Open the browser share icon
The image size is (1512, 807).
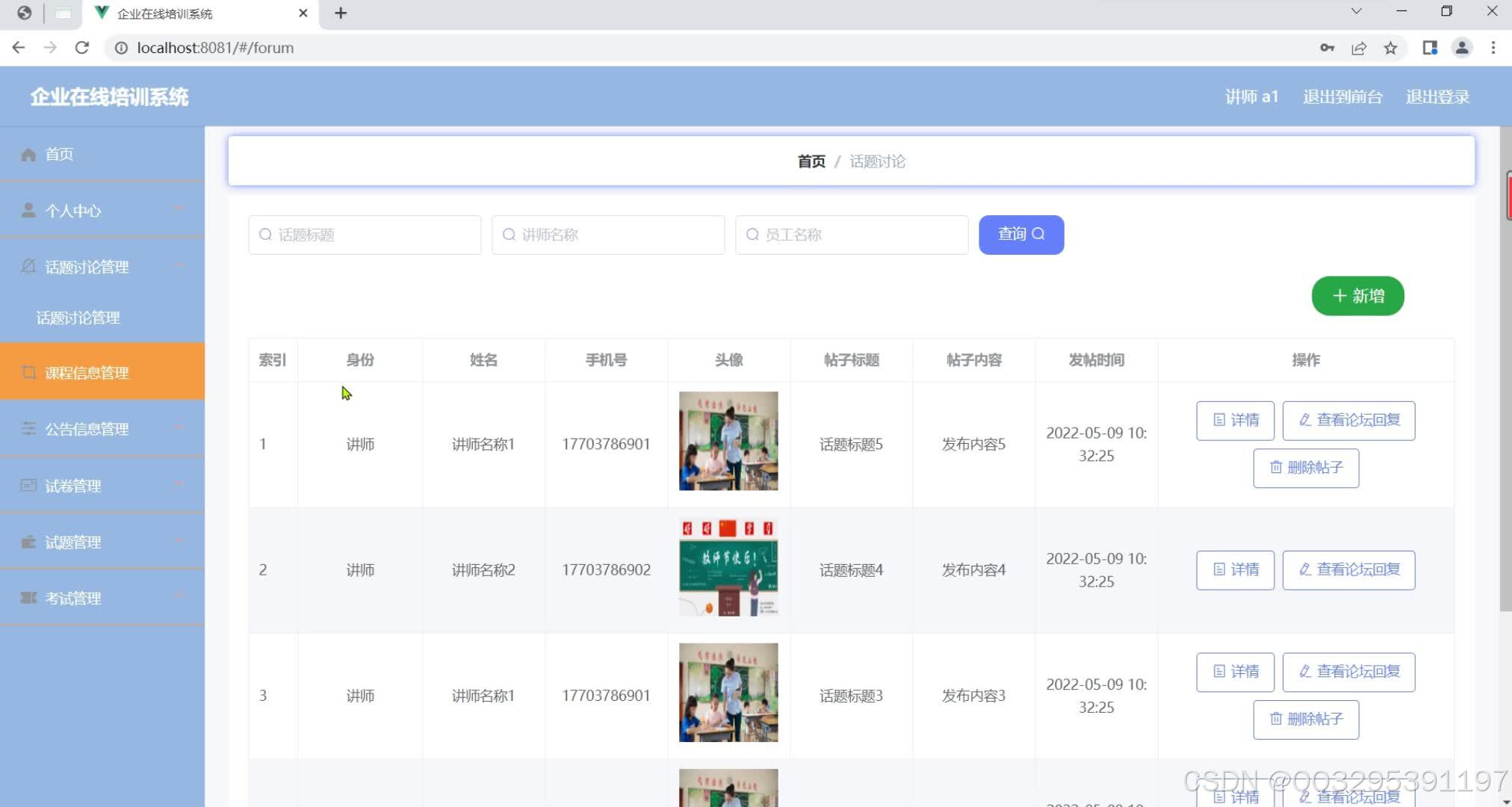(1359, 48)
